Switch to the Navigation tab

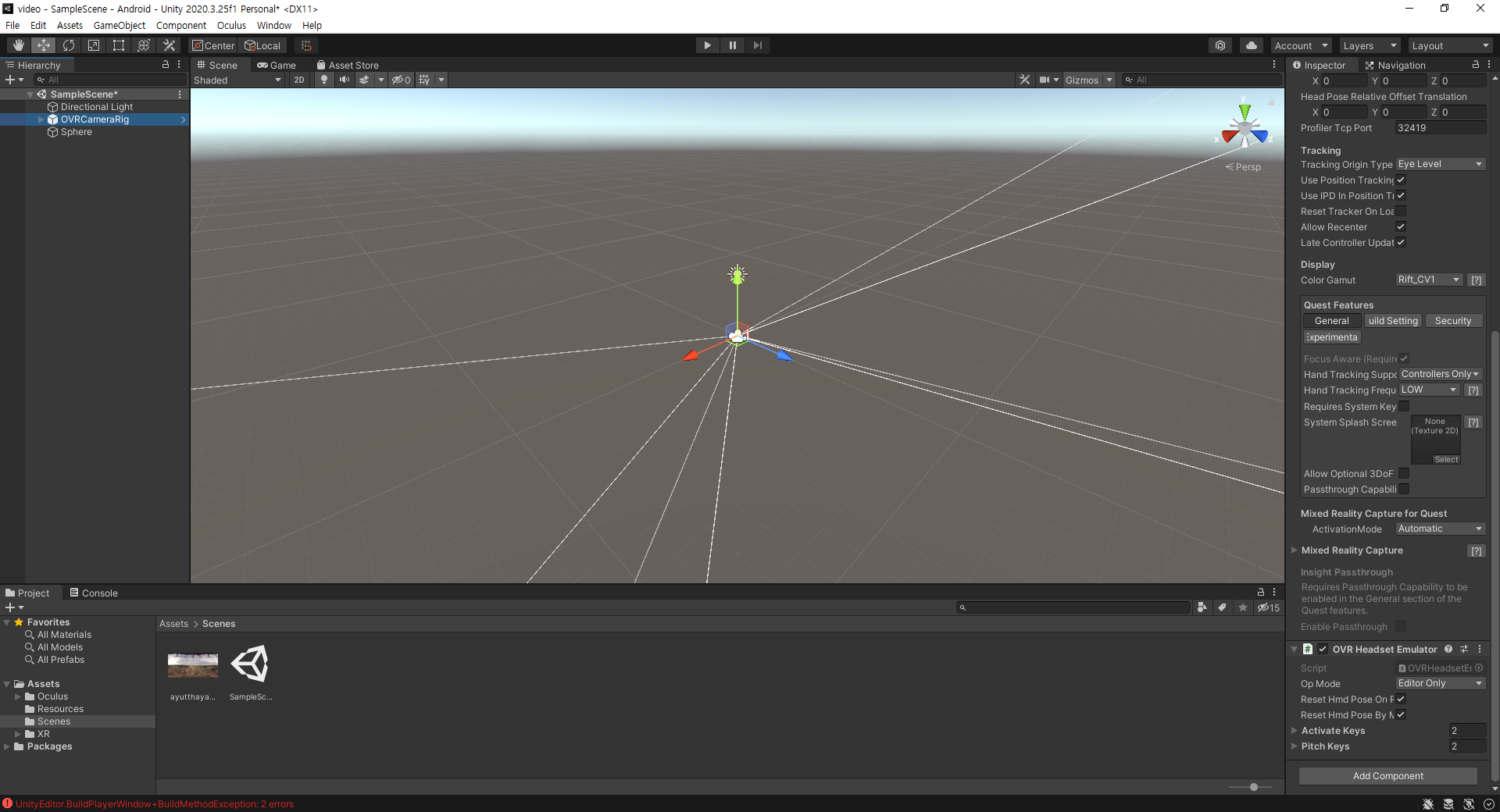tap(1395, 65)
